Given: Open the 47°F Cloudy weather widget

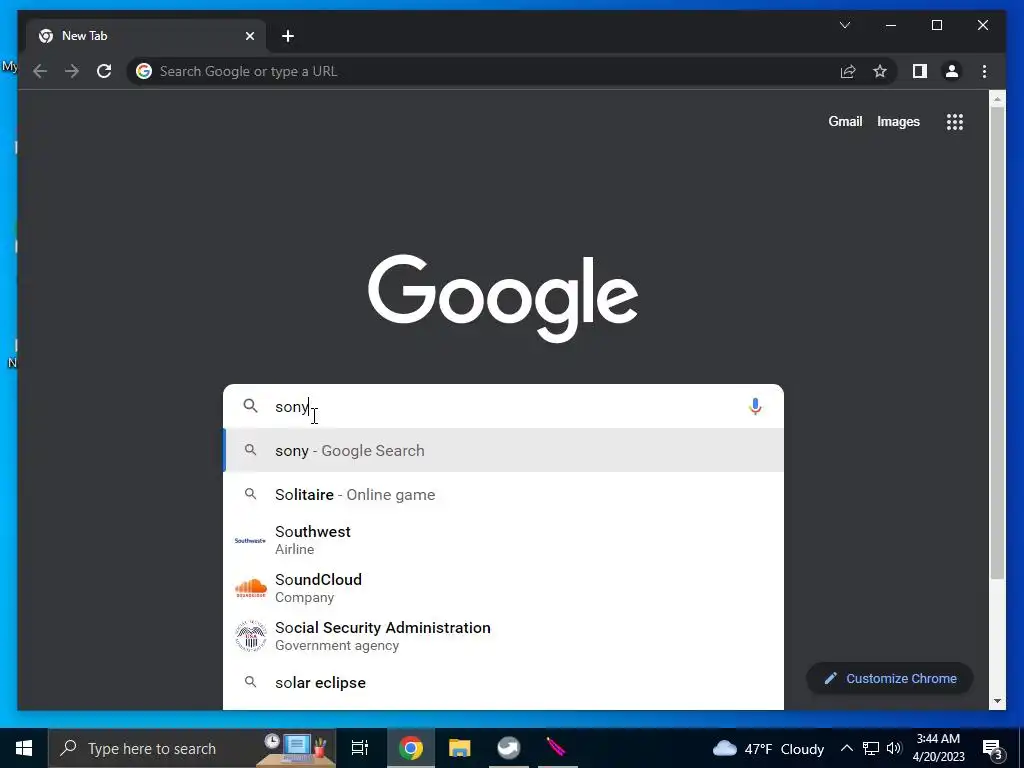Looking at the screenshot, I should [768, 748].
